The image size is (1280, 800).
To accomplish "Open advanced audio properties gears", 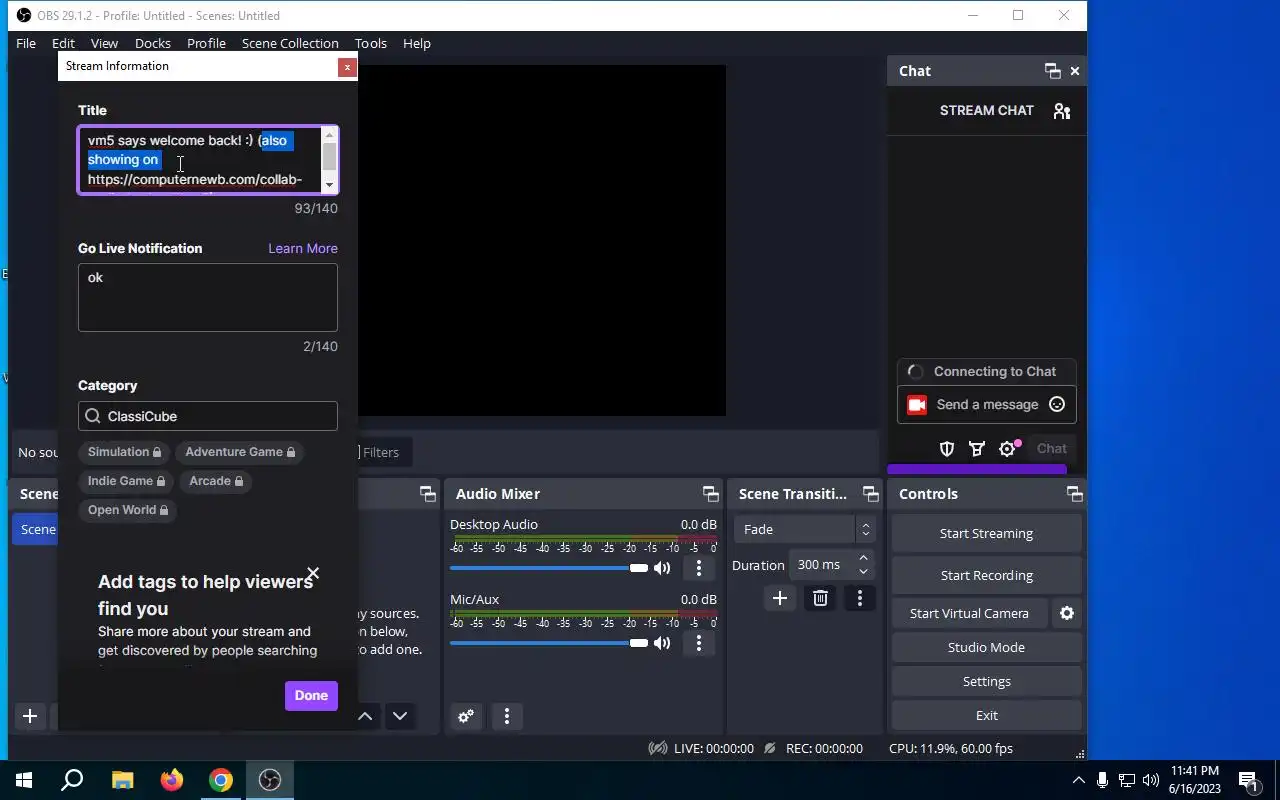I will (x=466, y=716).
